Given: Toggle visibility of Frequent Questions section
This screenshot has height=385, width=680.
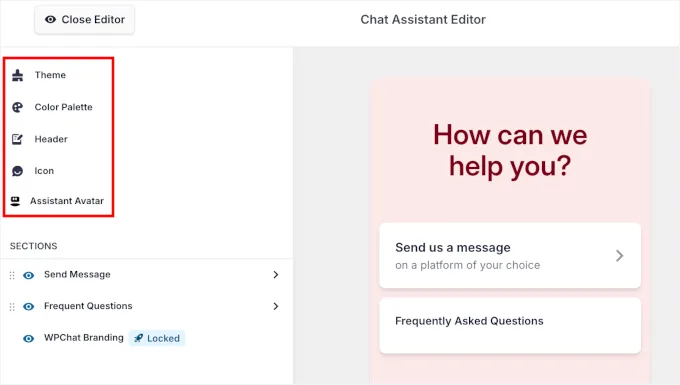Looking at the screenshot, I should tap(29, 307).
